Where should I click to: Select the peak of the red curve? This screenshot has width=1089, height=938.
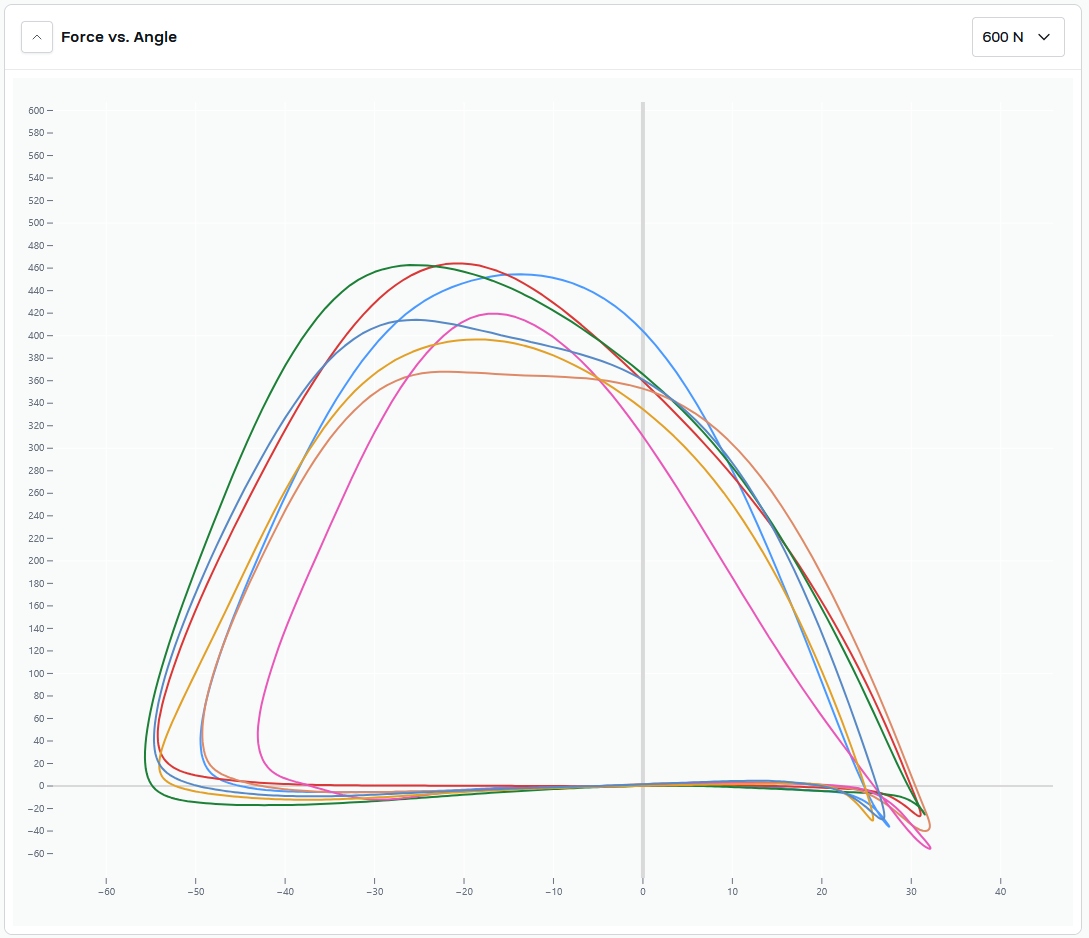(x=458, y=263)
